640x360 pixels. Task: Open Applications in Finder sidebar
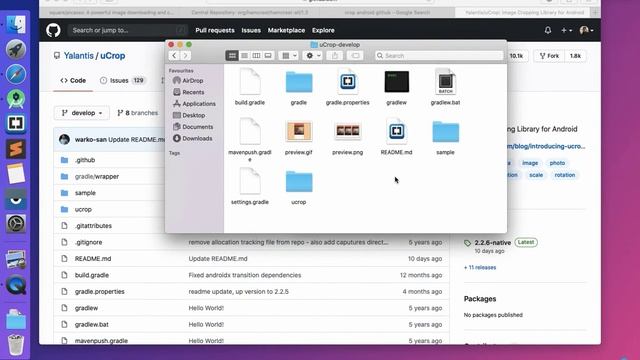click(194, 104)
